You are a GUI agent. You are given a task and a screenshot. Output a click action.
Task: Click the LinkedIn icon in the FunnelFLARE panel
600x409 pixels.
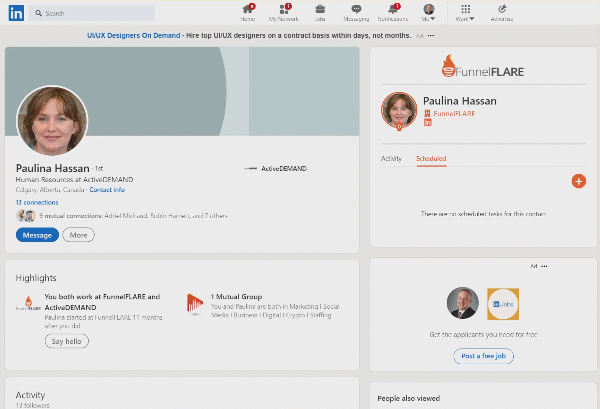click(428, 122)
